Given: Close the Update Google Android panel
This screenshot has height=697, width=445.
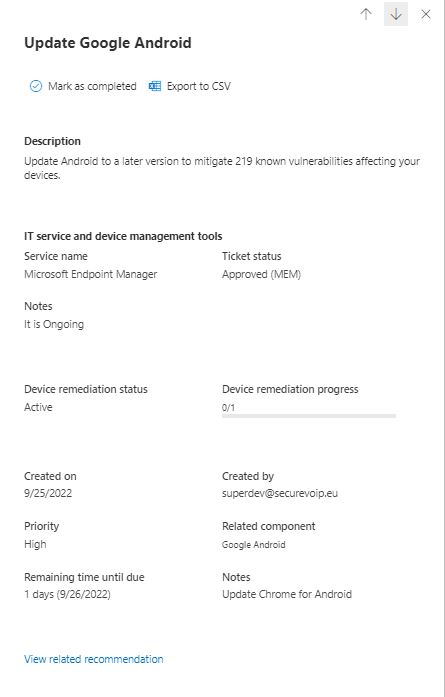Looking at the screenshot, I should pos(426,14).
